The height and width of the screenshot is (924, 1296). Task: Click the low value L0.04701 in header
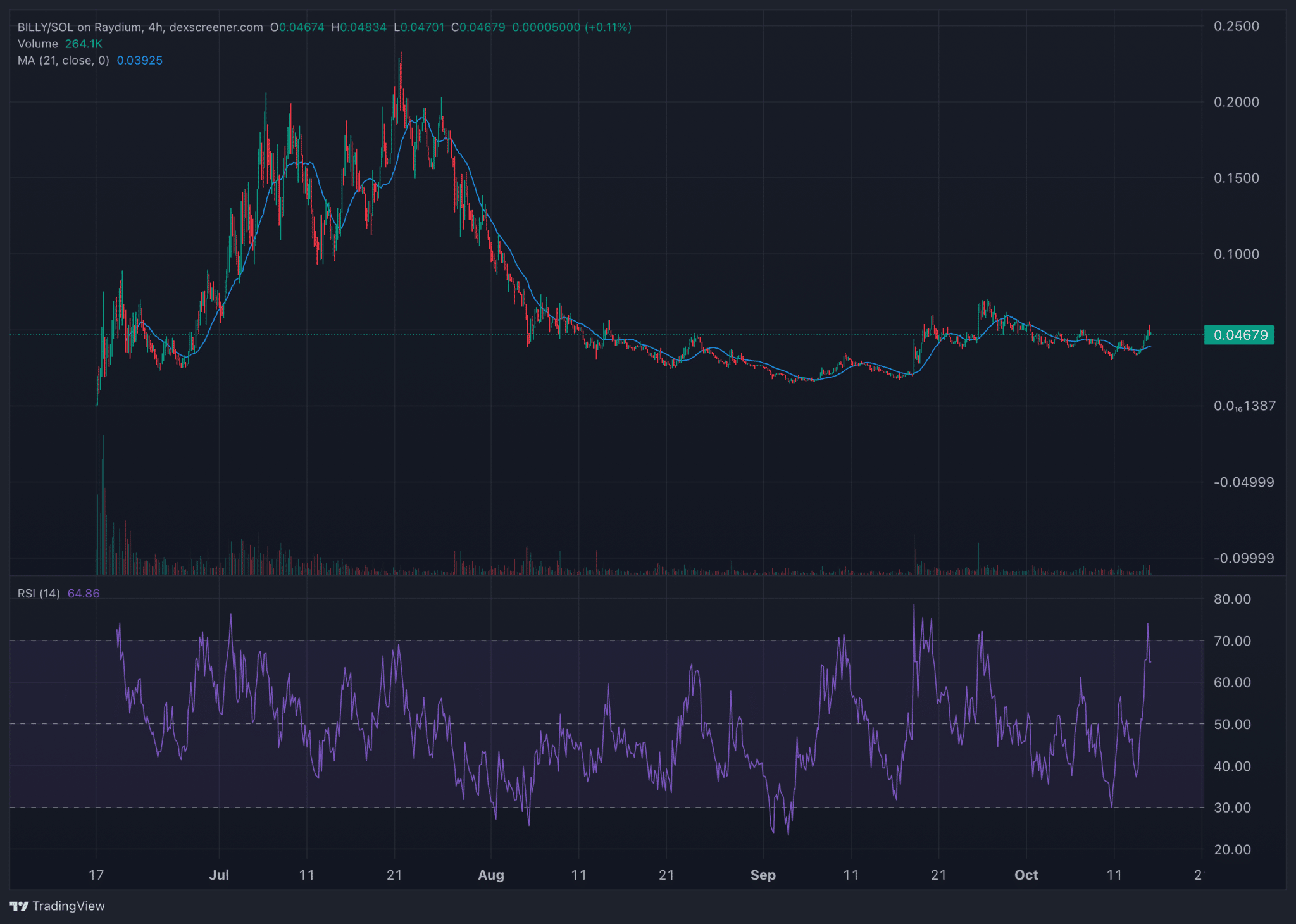pyautogui.click(x=419, y=27)
